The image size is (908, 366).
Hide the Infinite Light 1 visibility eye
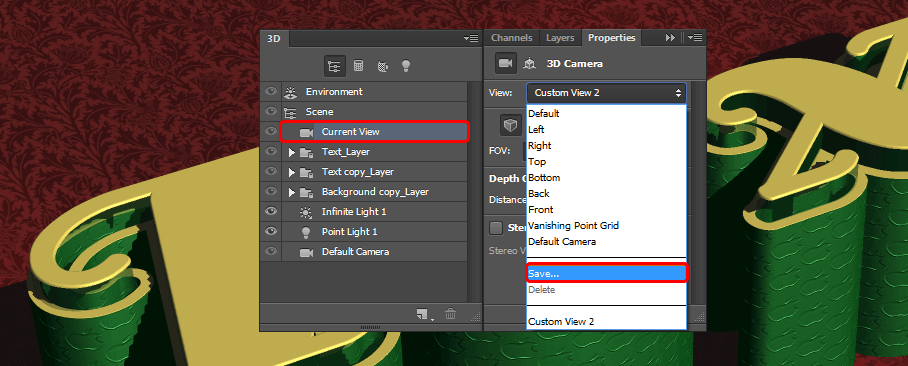pos(270,211)
